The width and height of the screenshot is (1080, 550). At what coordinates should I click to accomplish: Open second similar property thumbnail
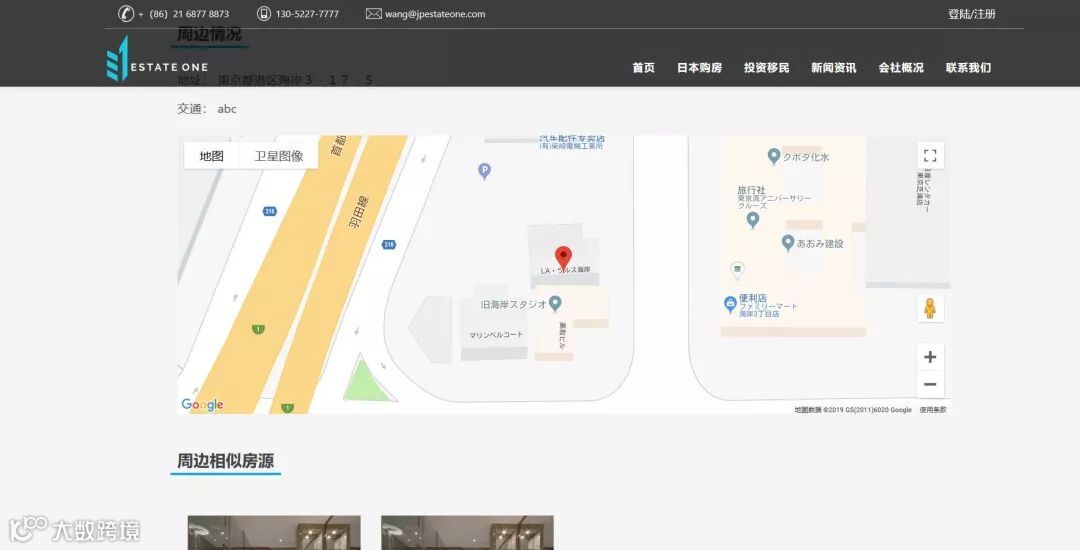pyautogui.click(x=467, y=533)
